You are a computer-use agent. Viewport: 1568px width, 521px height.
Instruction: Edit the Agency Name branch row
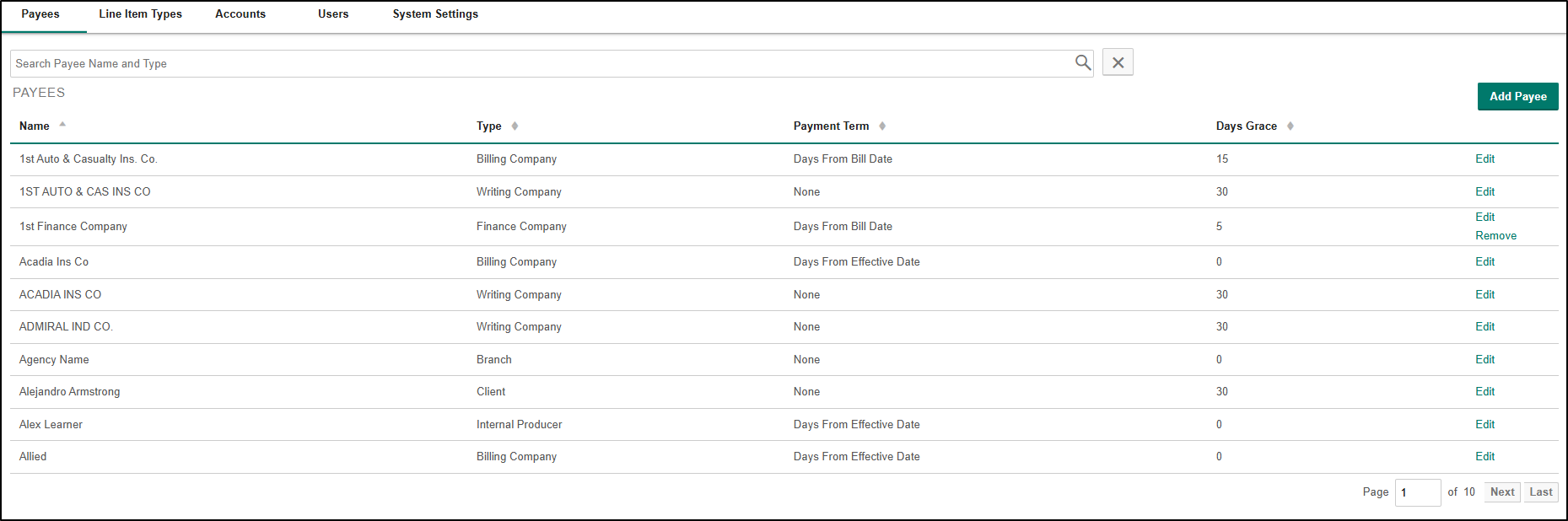pos(1484,359)
